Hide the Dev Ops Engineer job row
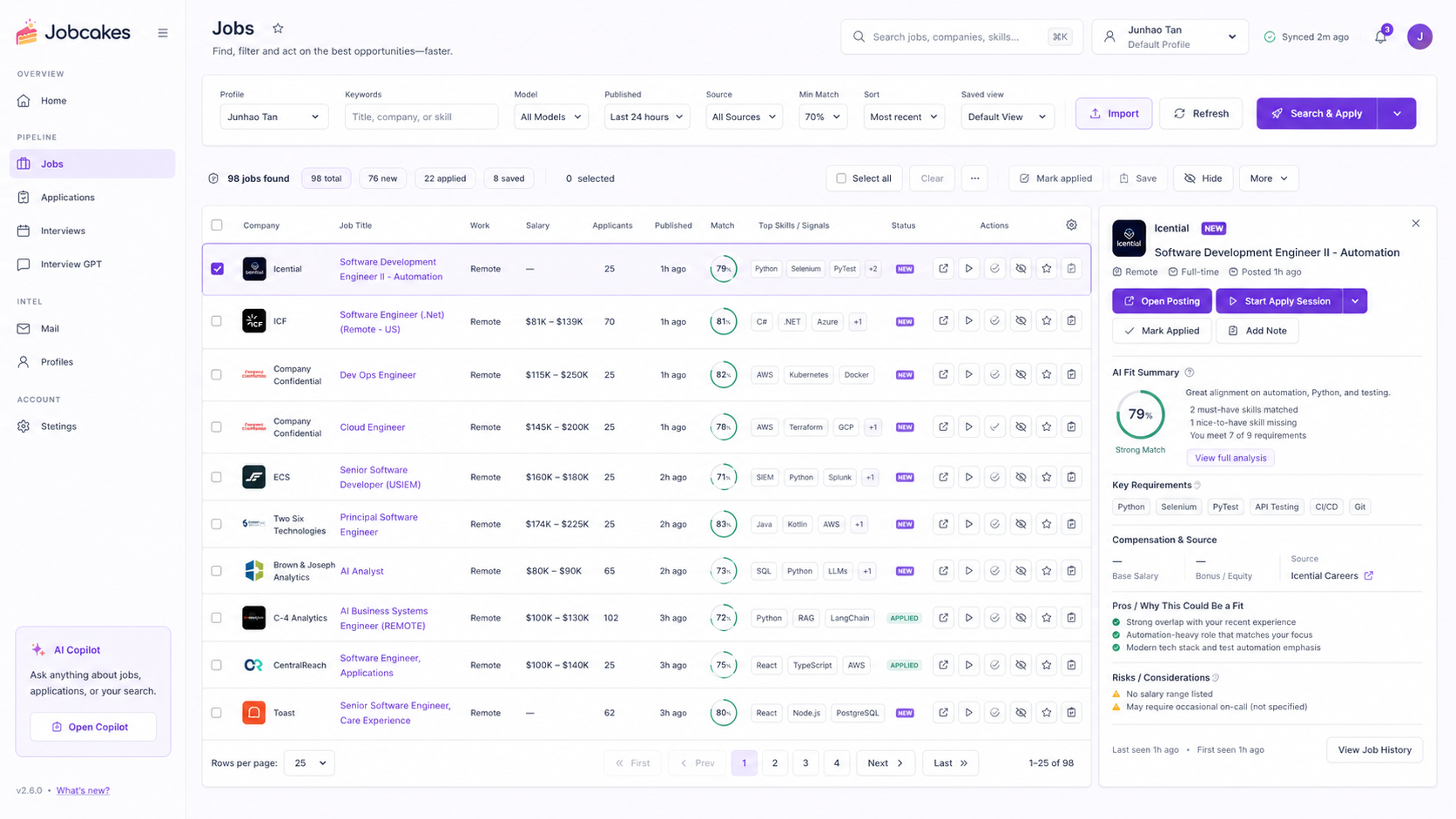 (1021, 375)
